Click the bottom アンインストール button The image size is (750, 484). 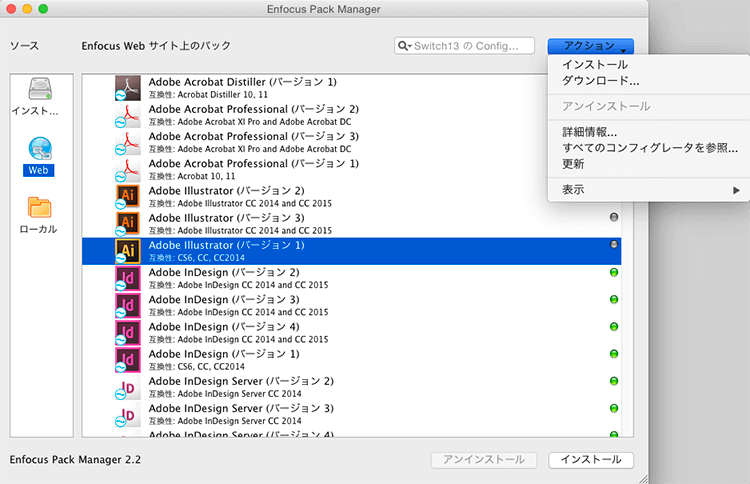484,460
